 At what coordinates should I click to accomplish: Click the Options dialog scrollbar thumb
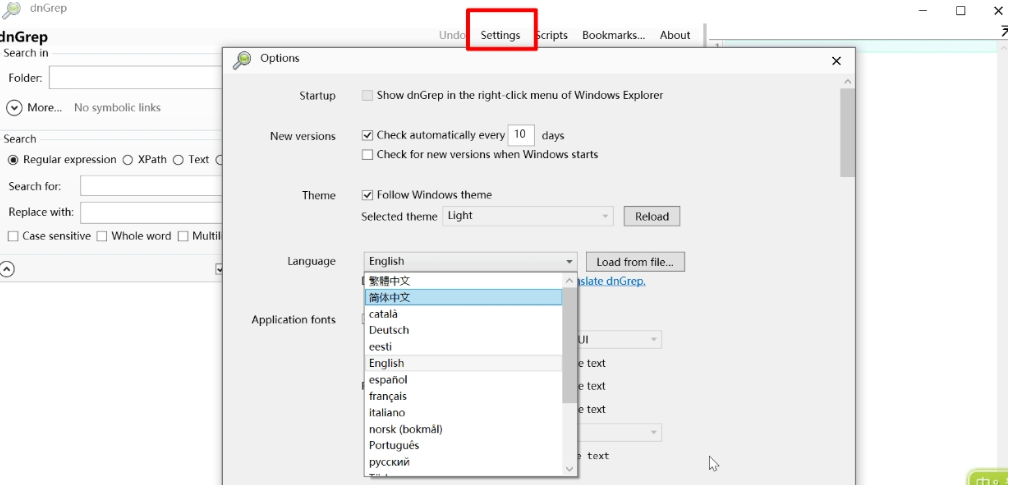tap(847, 133)
